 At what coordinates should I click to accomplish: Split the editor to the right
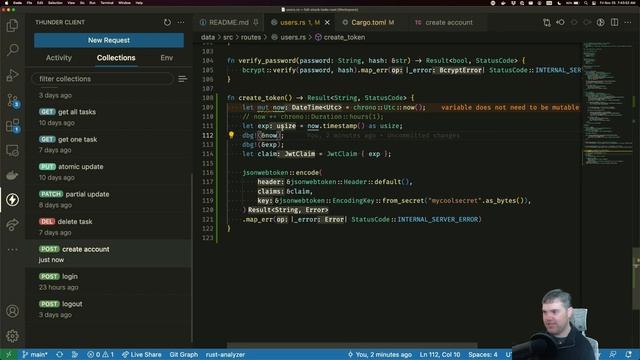tap(614, 22)
